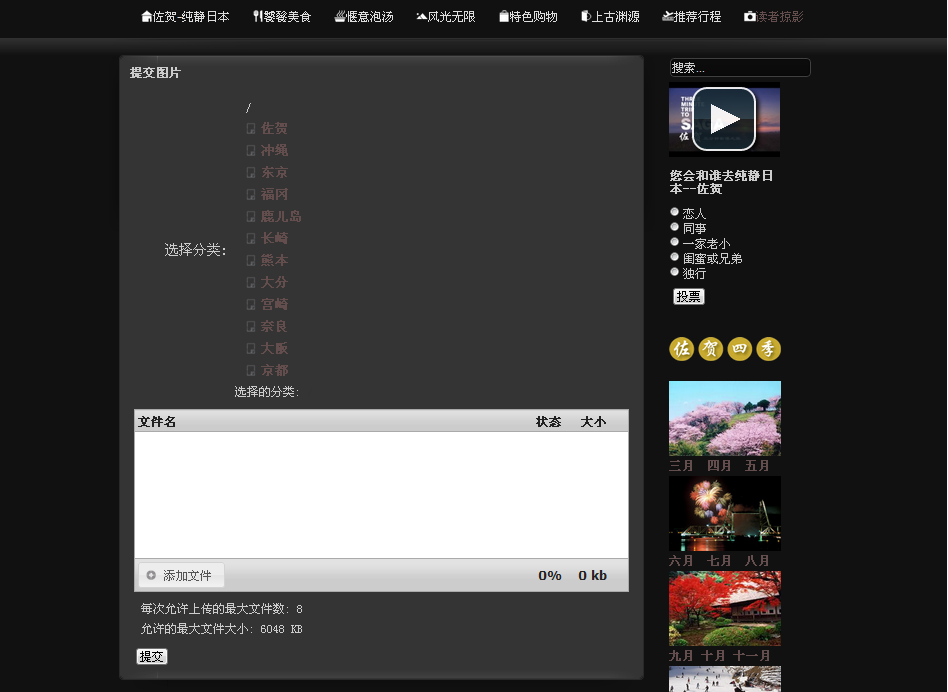The height and width of the screenshot is (692, 948).
Task: Play the Saga trip video
Action: point(724,119)
